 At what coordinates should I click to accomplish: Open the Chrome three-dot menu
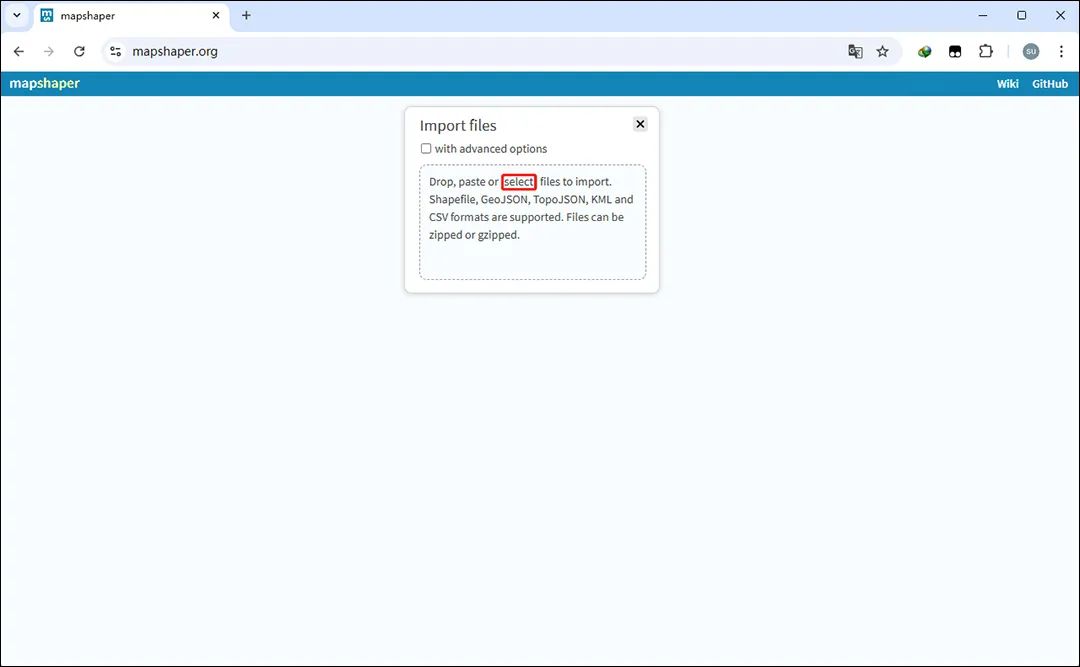click(1061, 52)
